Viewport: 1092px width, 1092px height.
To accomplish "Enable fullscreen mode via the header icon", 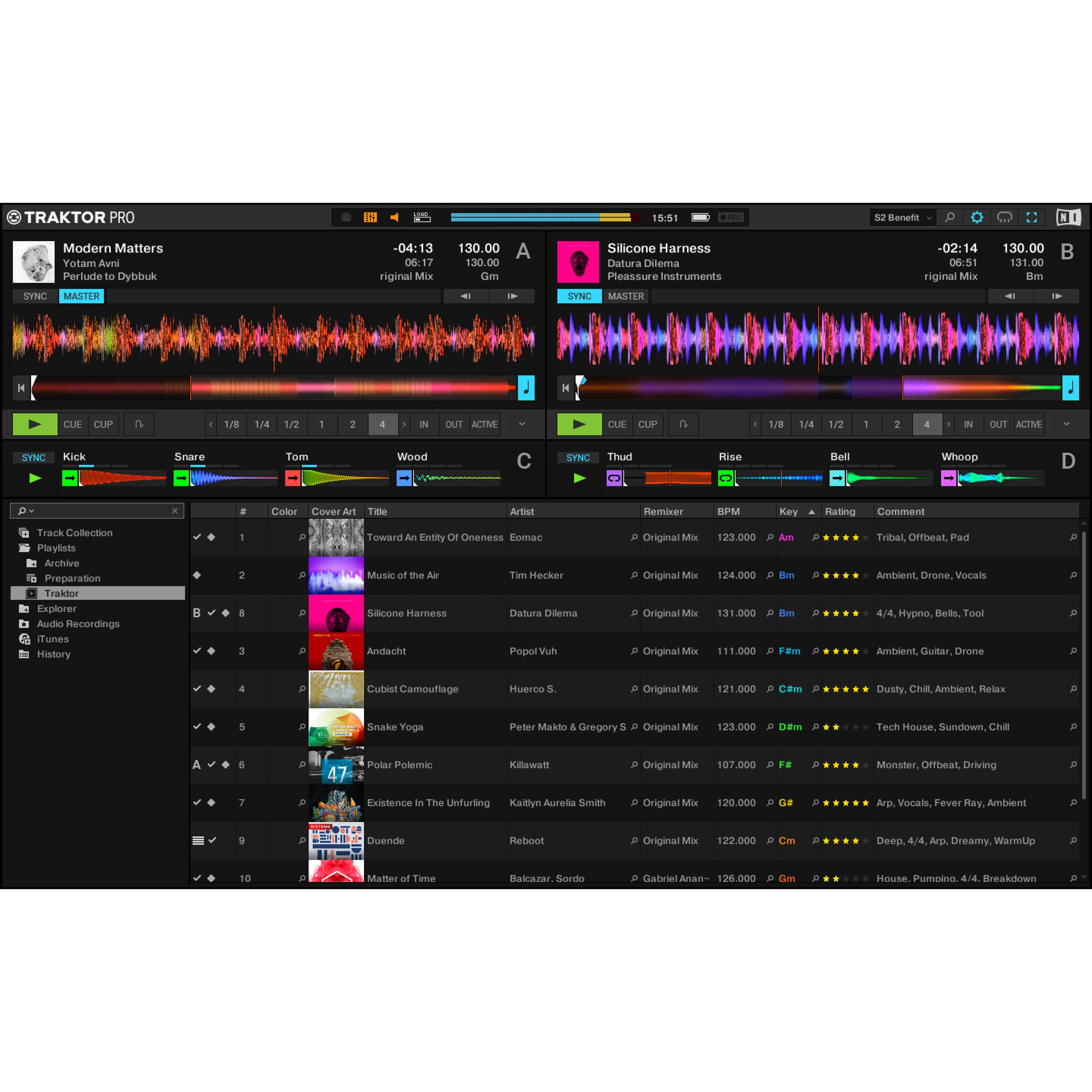I will click(1033, 217).
